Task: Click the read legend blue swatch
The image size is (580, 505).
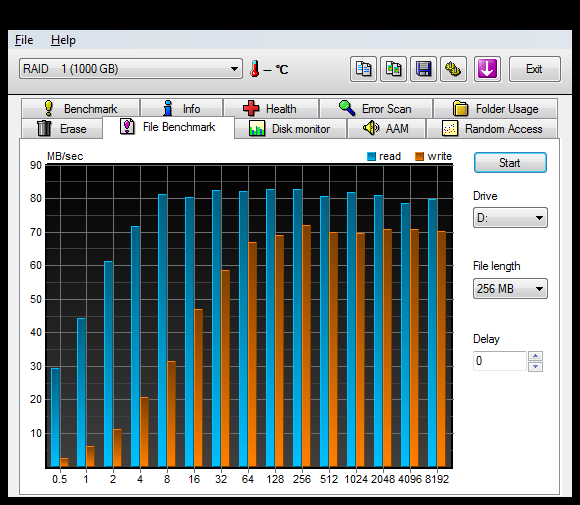Action: click(x=371, y=156)
